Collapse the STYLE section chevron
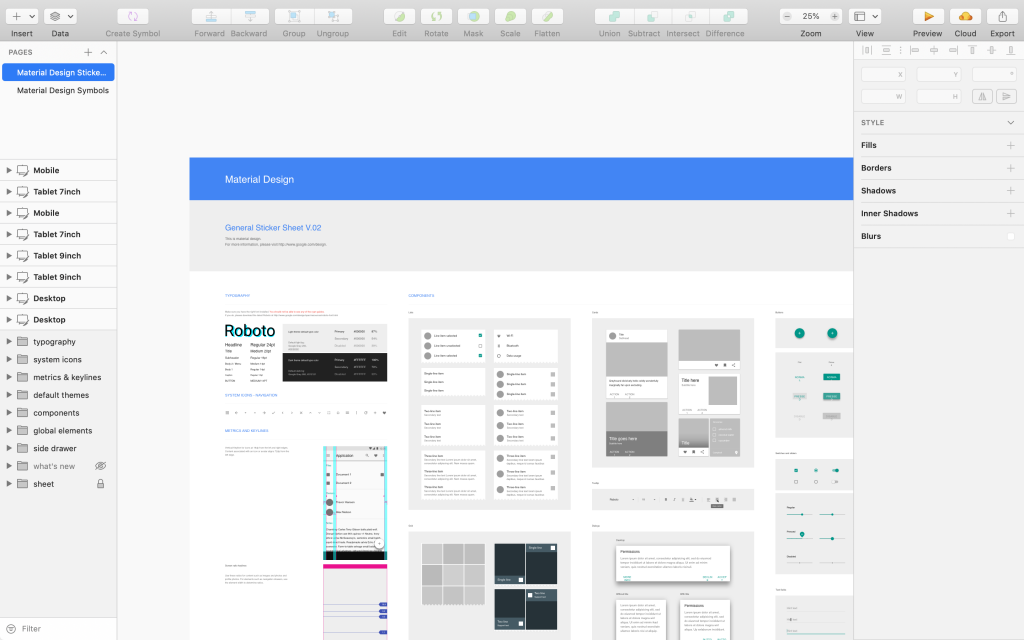This screenshot has width=1024, height=640. (1010, 123)
